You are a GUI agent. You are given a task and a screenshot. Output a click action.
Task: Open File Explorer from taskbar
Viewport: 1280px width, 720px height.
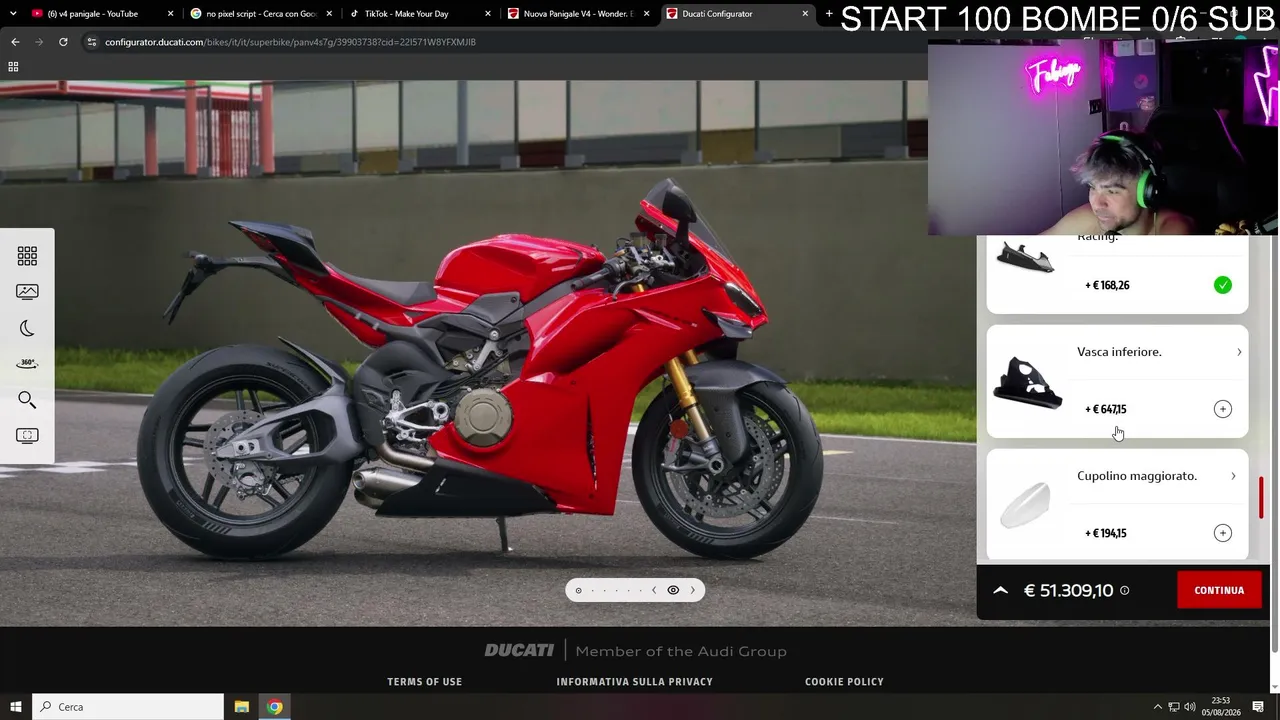242,707
